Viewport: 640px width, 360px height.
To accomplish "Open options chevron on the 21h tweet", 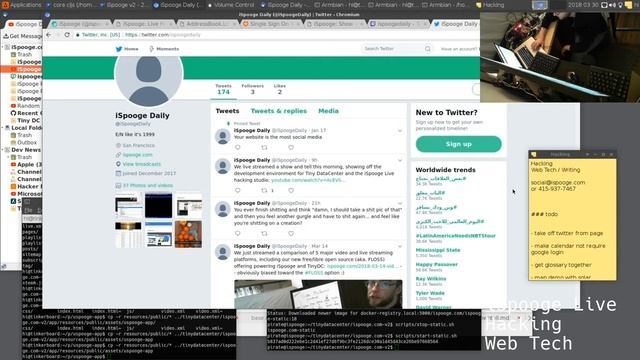I will click(400, 203).
